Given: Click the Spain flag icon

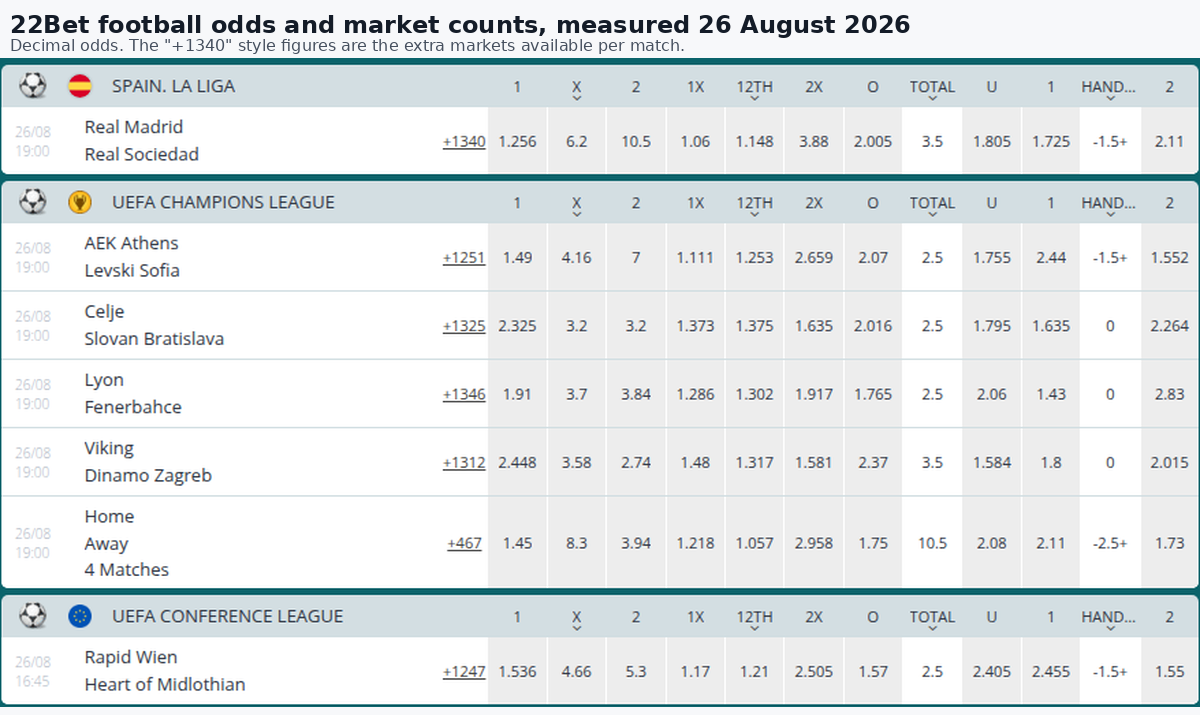Looking at the screenshot, I should click(x=80, y=86).
